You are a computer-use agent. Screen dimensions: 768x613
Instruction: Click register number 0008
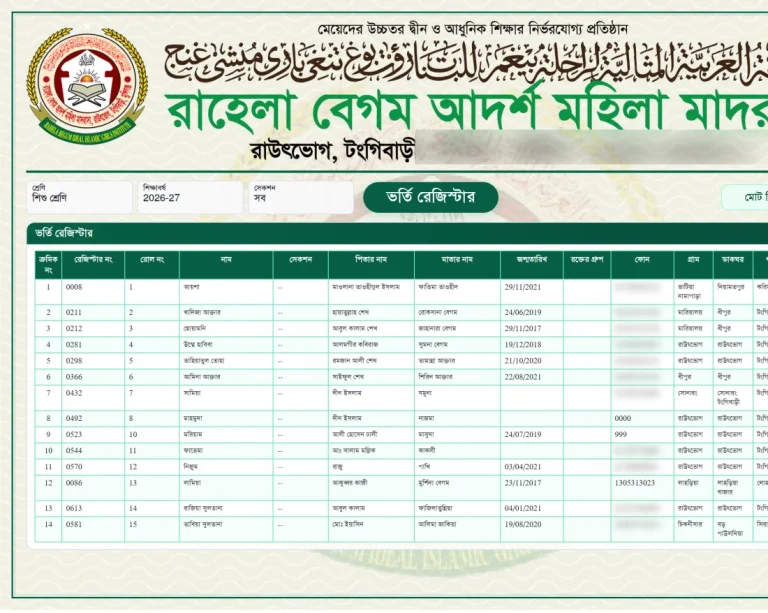74,287
